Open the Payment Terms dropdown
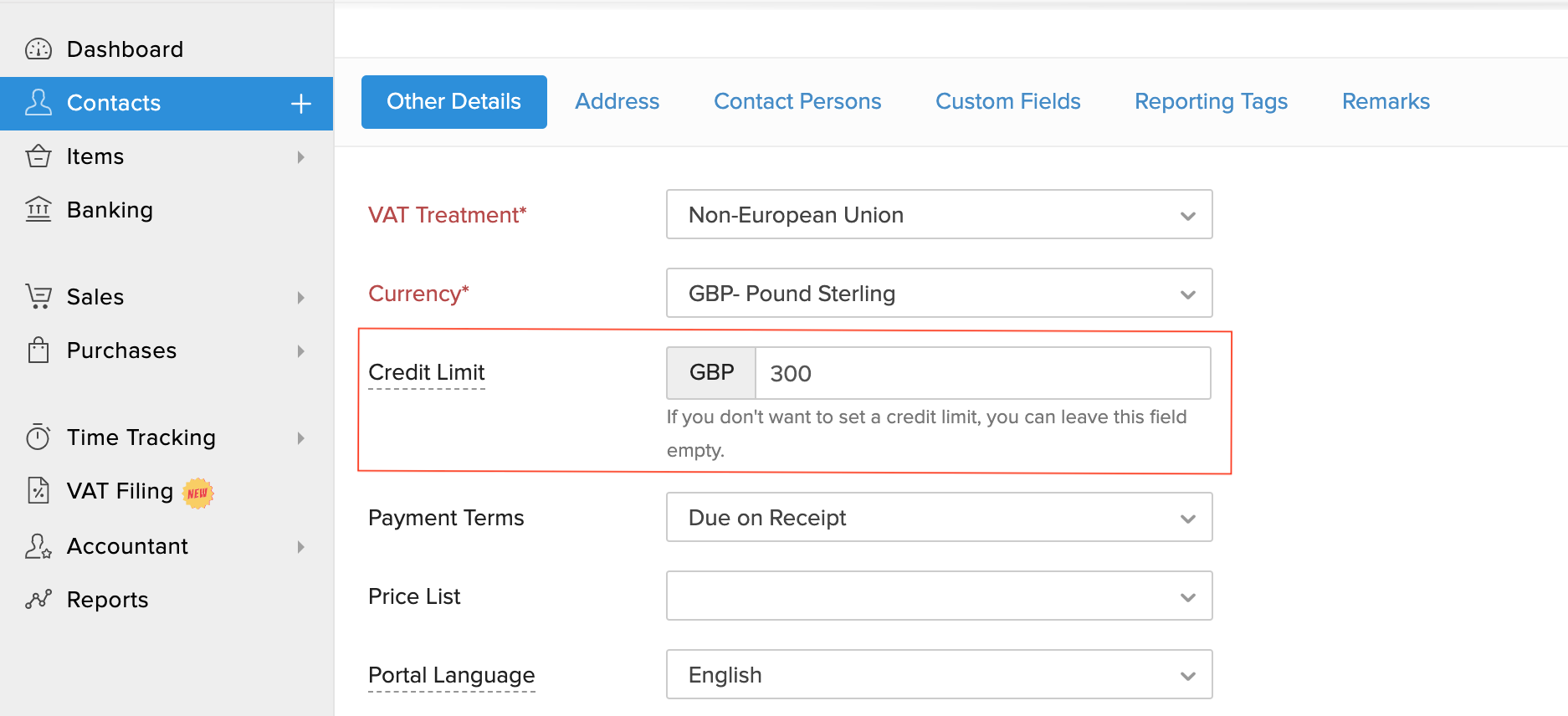 pos(939,518)
